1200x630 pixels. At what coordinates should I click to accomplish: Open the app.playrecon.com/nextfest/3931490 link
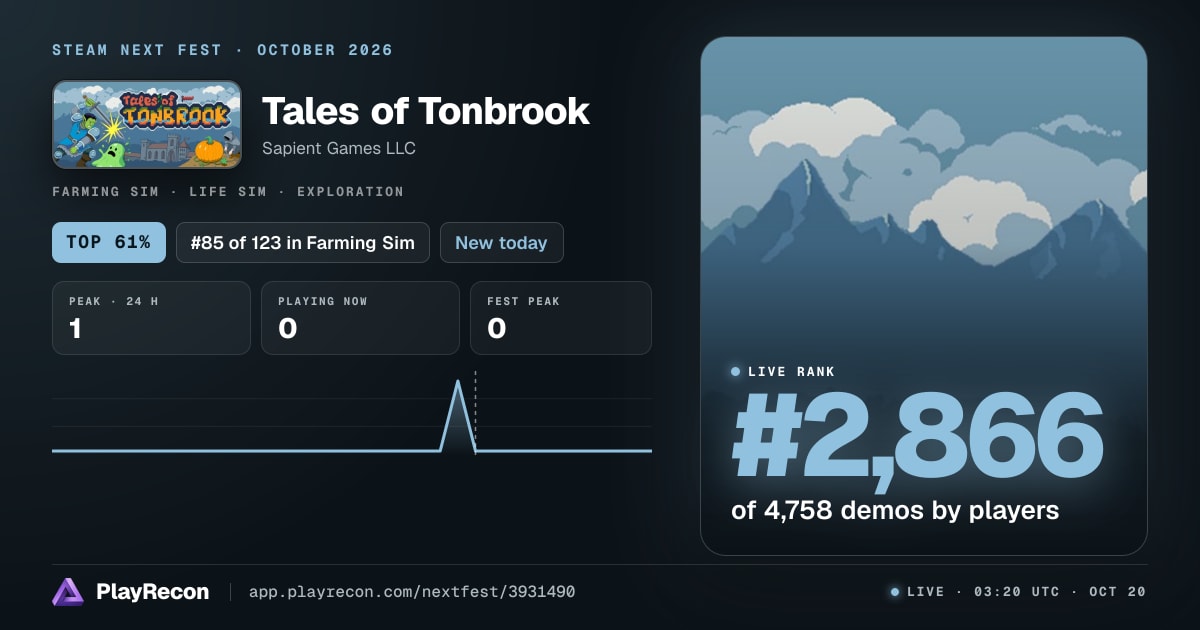[x=412, y=592]
